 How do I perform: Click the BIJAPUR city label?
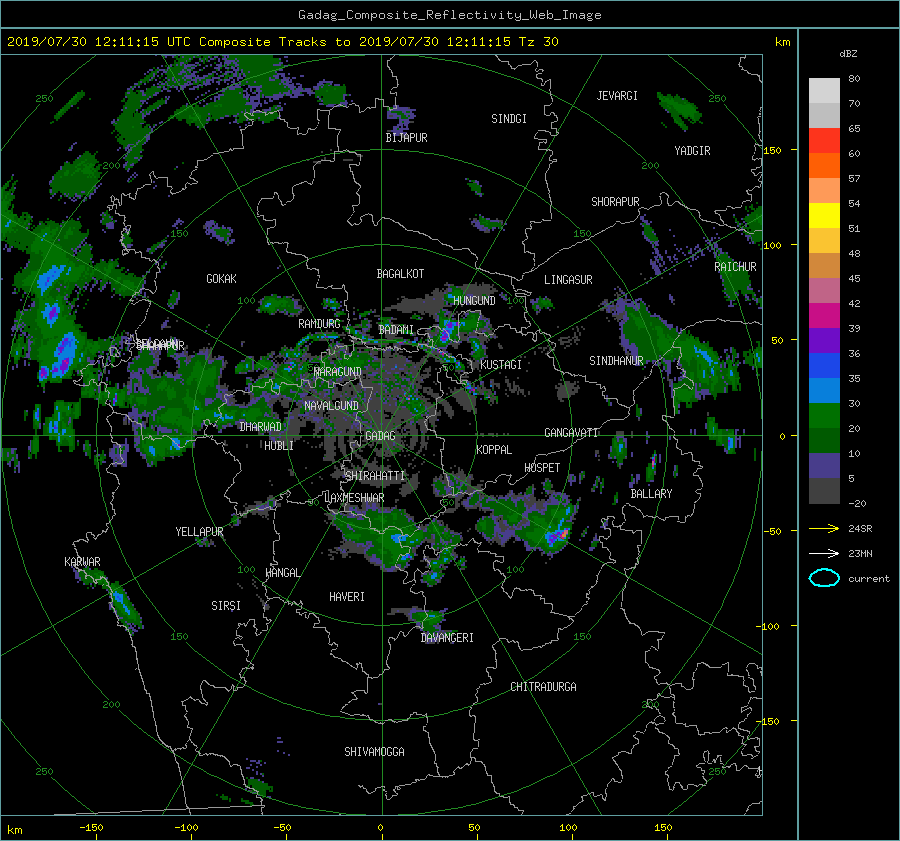pos(406,138)
